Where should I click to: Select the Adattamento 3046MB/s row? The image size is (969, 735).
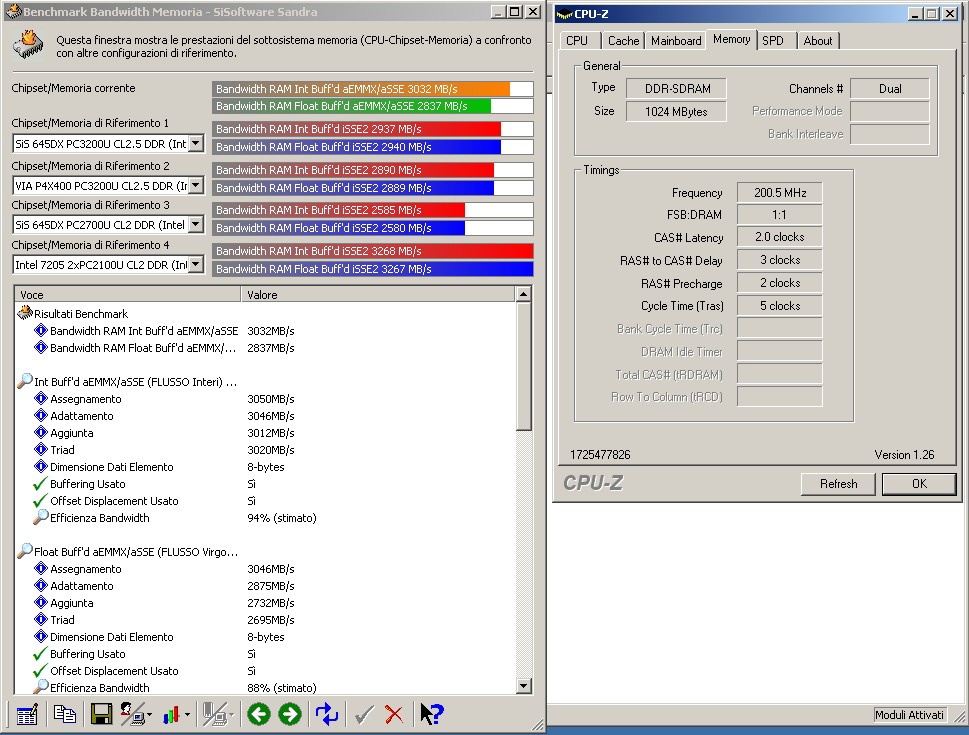264,416
